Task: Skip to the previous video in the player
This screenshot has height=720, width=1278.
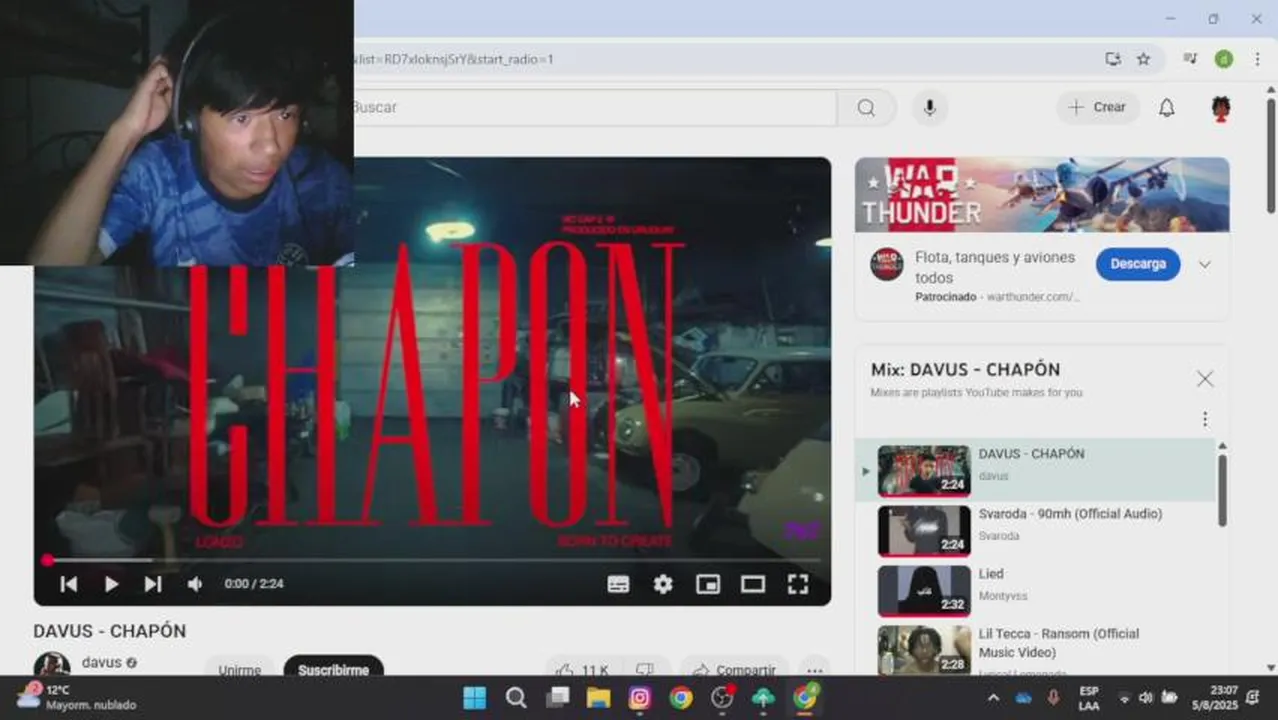Action: tap(68, 584)
